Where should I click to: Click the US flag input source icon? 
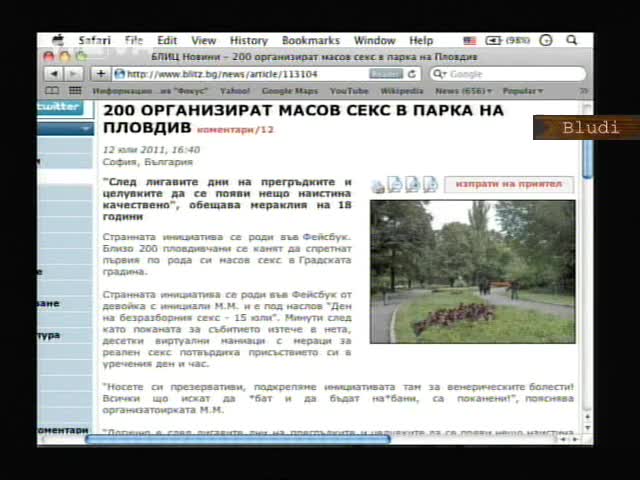pos(470,40)
